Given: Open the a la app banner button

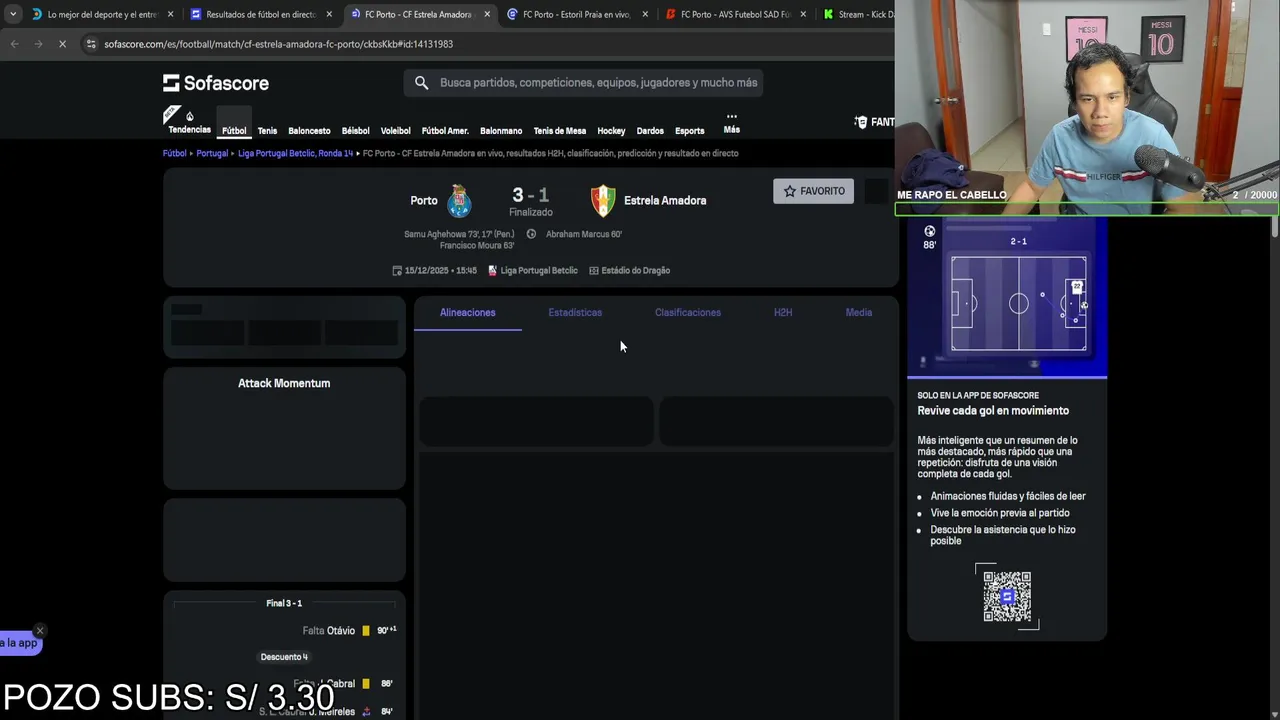Looking at the screenshot, I should coord(19,643).
